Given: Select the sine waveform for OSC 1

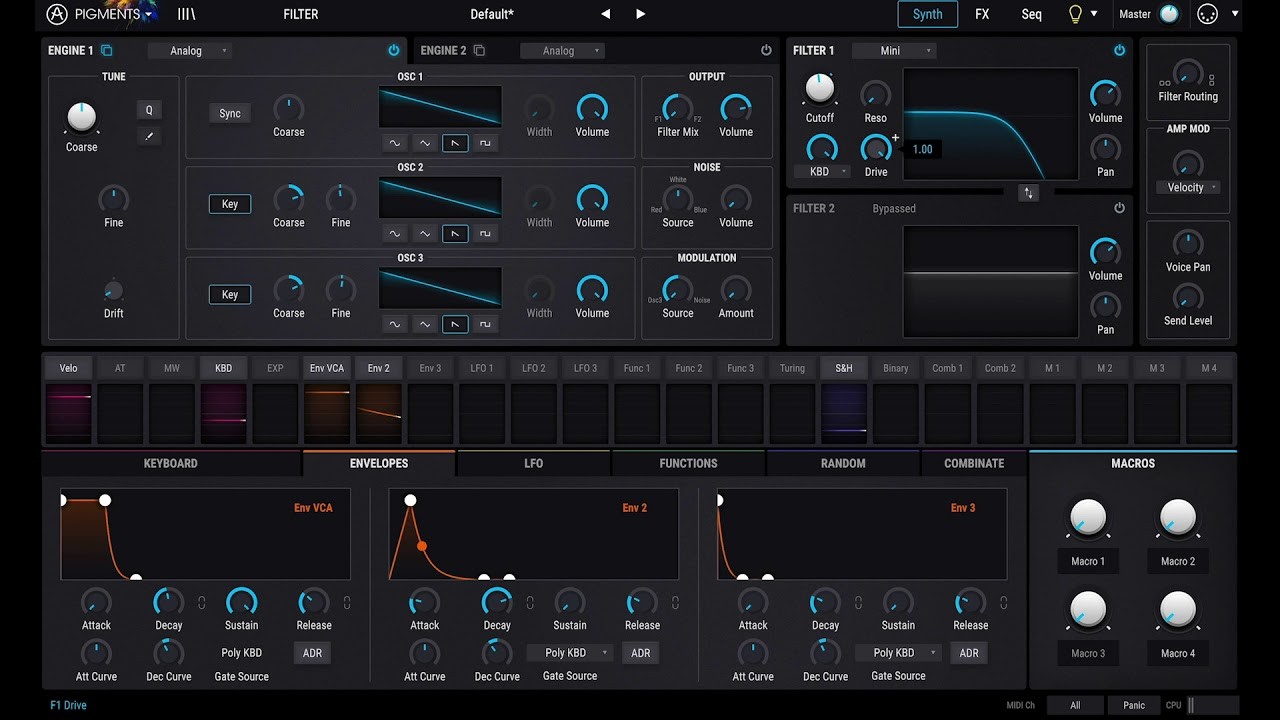Looking at the screenshot, I should 395,143.
